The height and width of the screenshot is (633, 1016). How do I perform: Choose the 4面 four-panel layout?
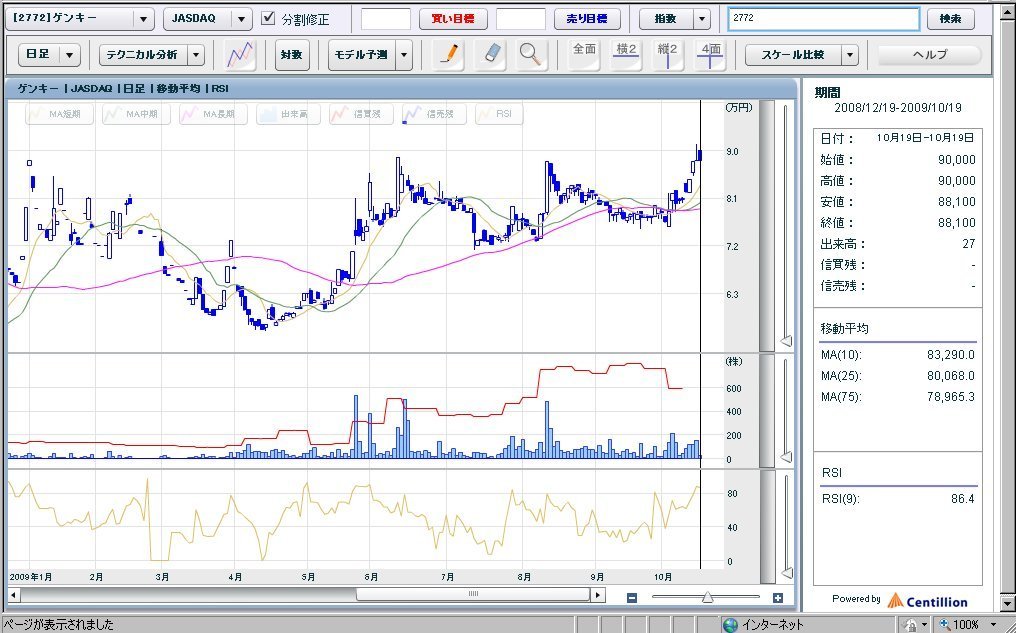[x=710, y=55]
